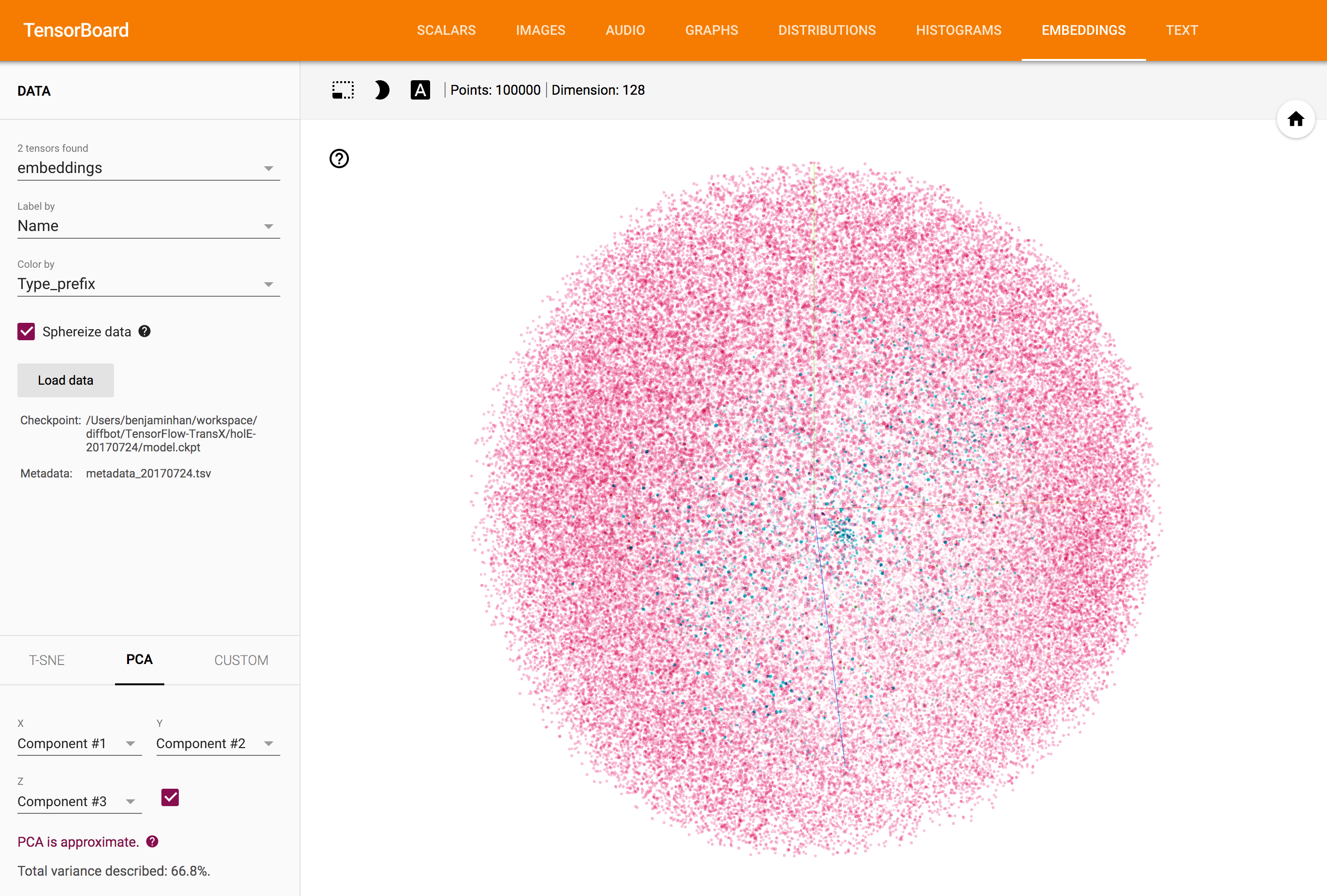Toggle night mode moon icon
The image size is (1327, 896).
[x=381, y=90]
